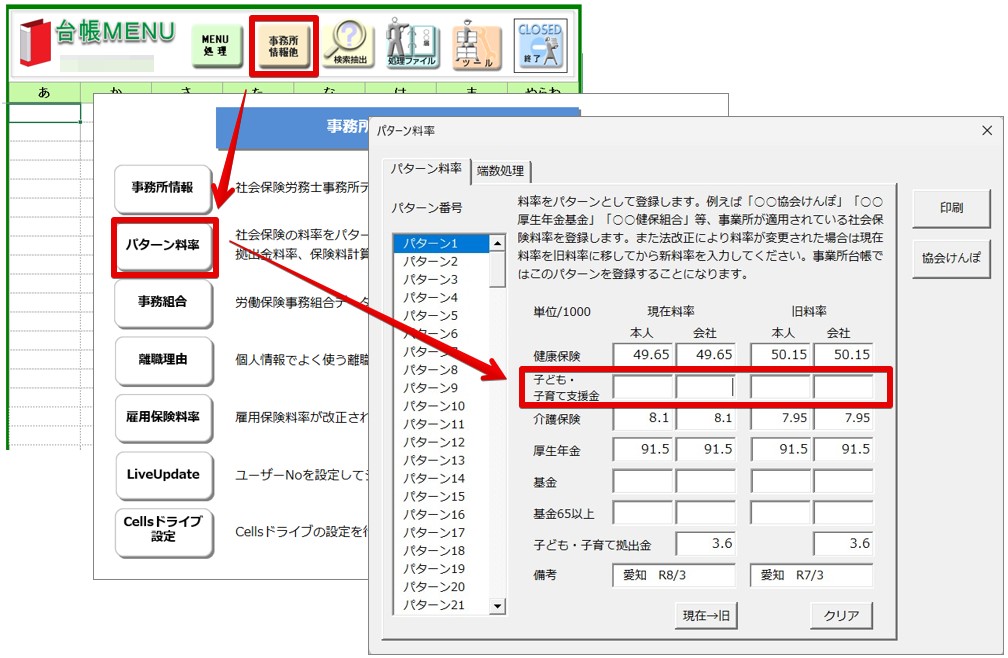Close the パターン料率 dialog
The image size is (1008, 658).
pyautogui.click(x=987, y=131)
